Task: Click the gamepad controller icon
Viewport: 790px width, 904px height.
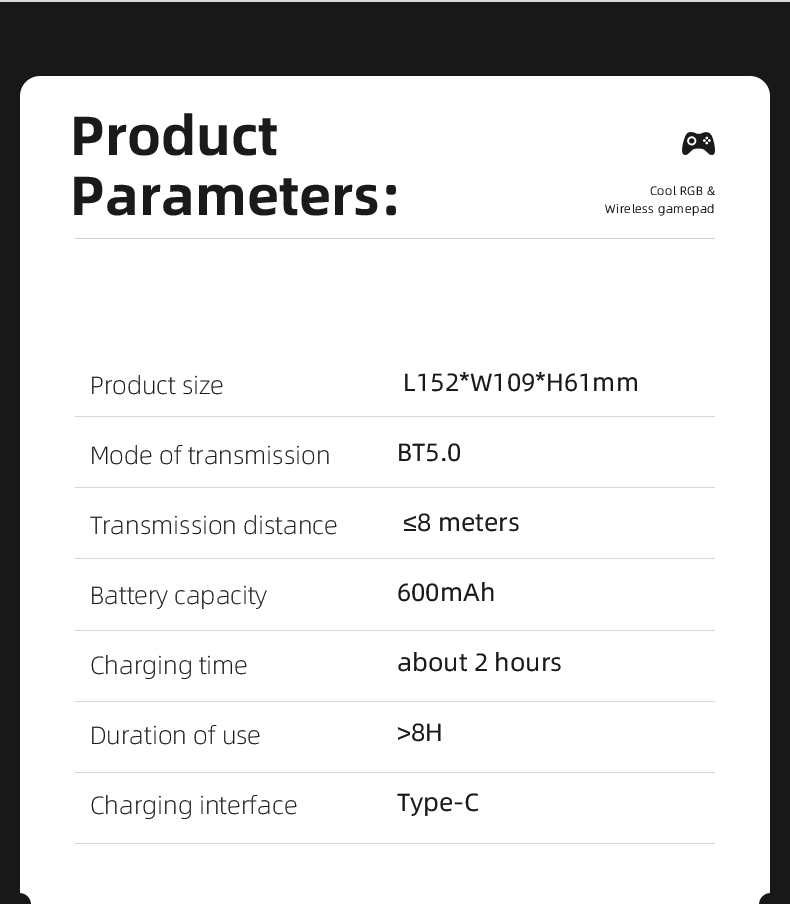Action: pyautogui.click(x=698, y=143)
